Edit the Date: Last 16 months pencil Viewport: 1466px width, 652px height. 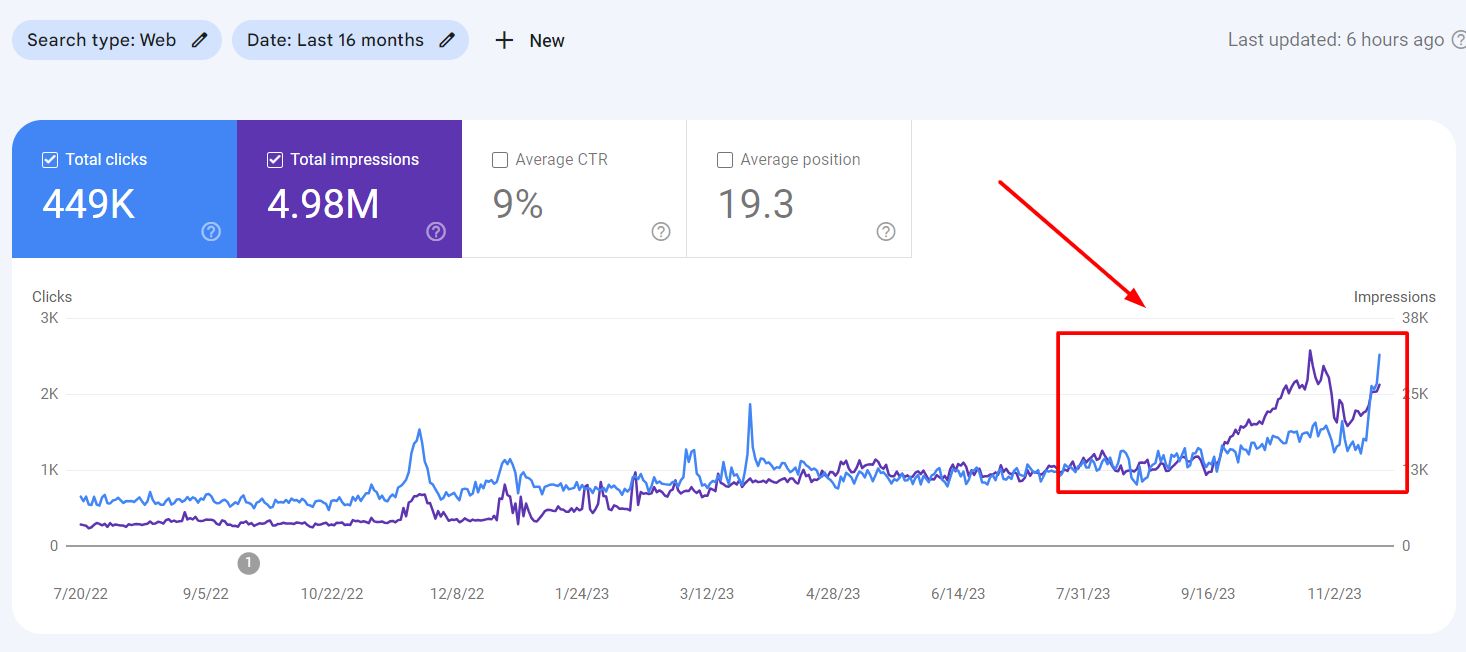point(447,40)
